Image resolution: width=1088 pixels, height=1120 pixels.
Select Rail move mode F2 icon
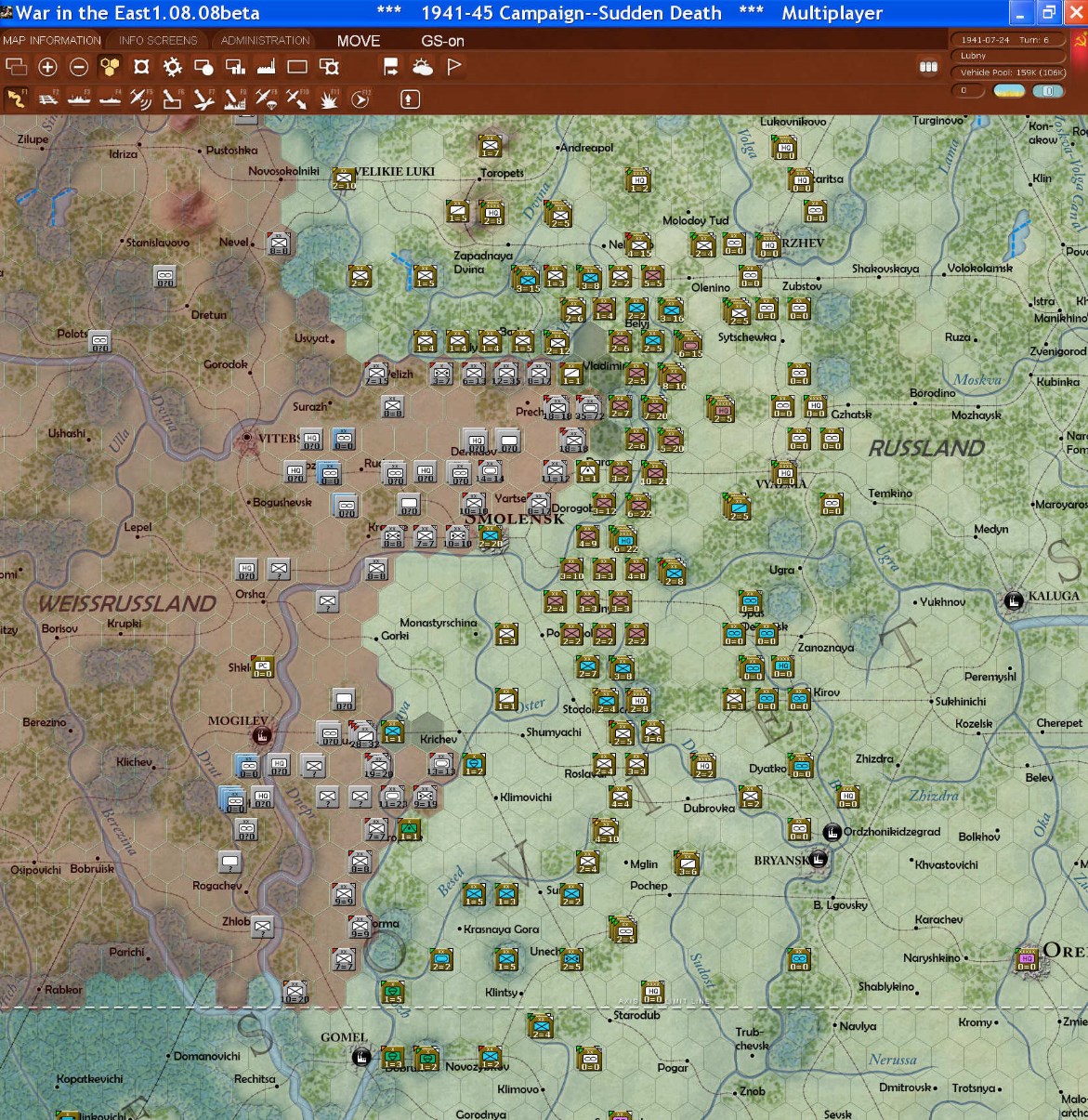click(x=47, y=99)
